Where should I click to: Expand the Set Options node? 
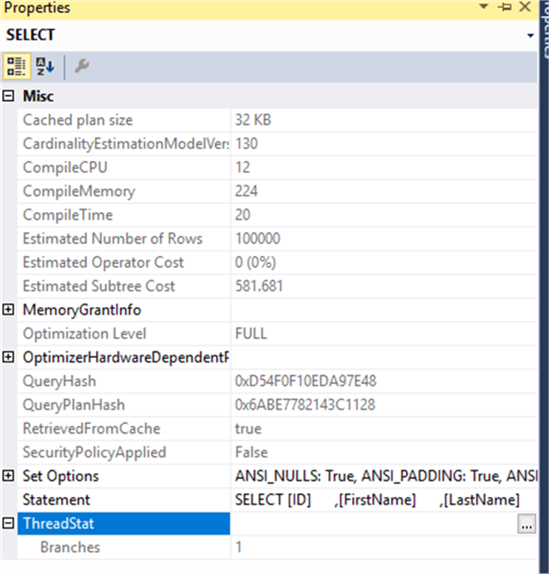pyautogui.click(x=8, y=476)
